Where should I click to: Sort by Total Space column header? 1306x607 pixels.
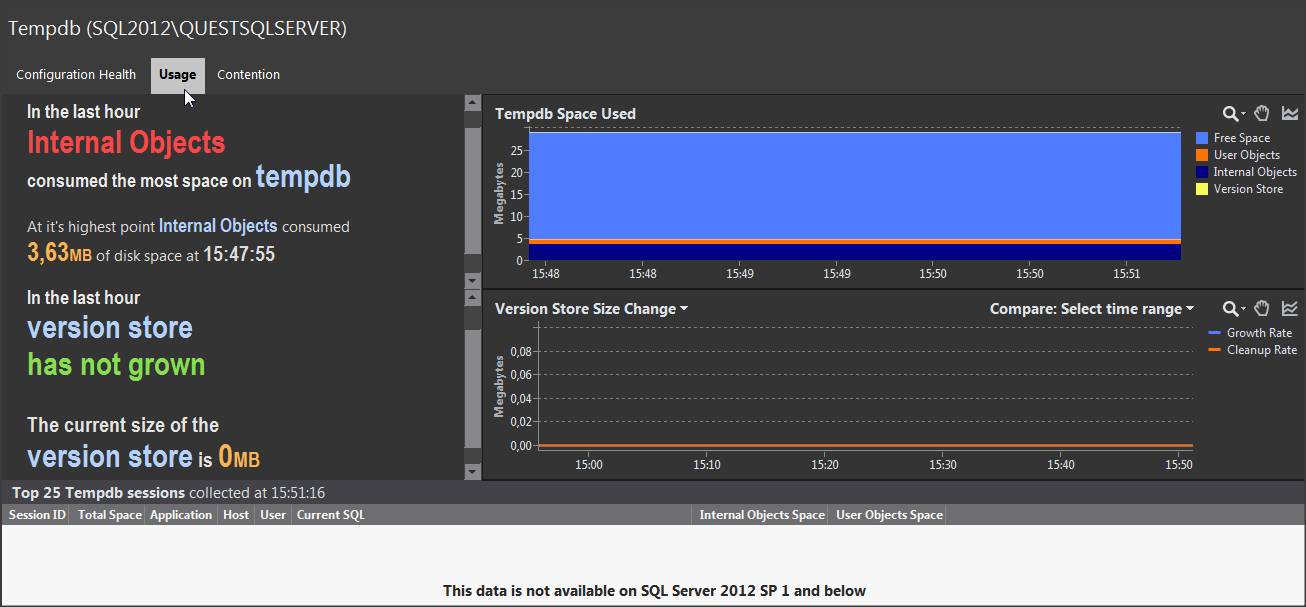click(x=110, y=515)
